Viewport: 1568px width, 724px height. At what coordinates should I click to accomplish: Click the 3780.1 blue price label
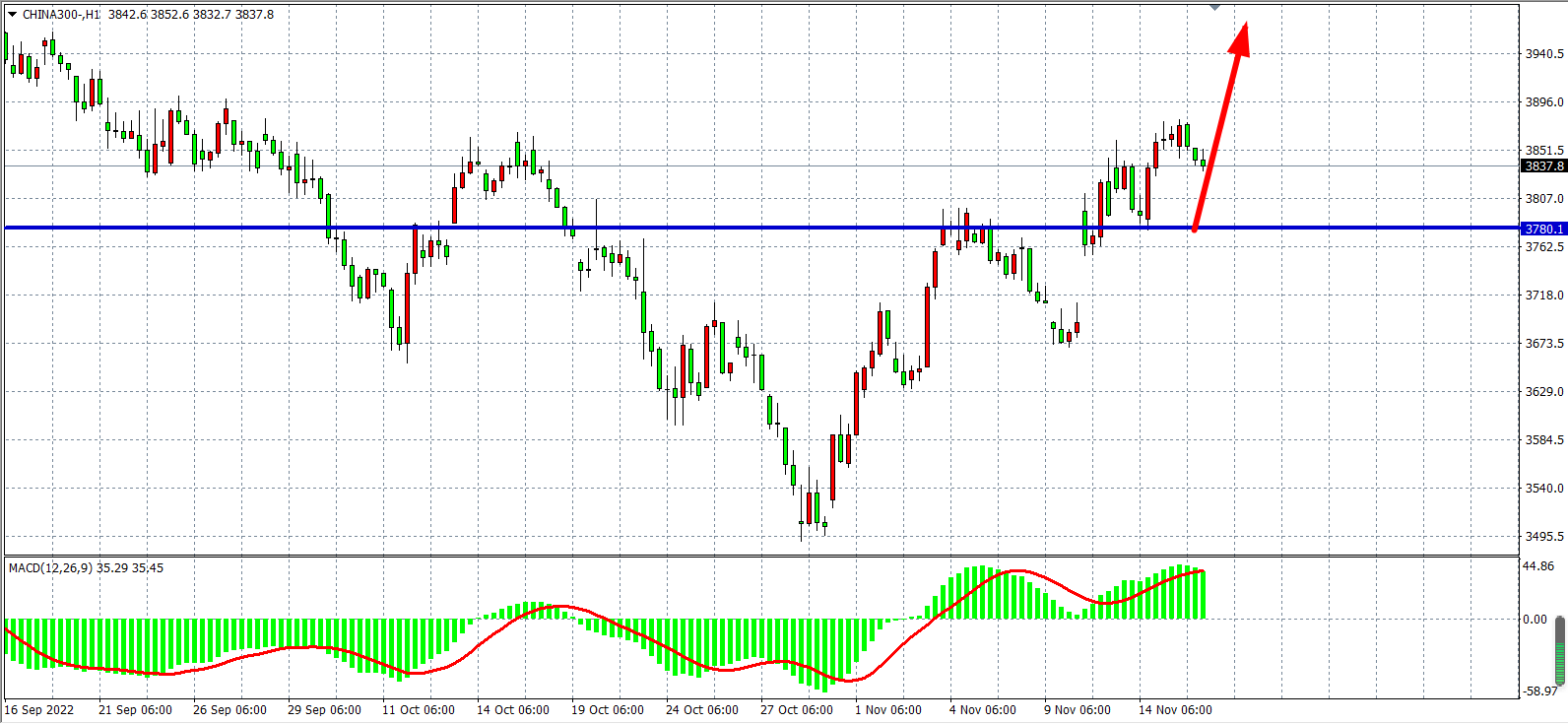tap(1543, 229)
